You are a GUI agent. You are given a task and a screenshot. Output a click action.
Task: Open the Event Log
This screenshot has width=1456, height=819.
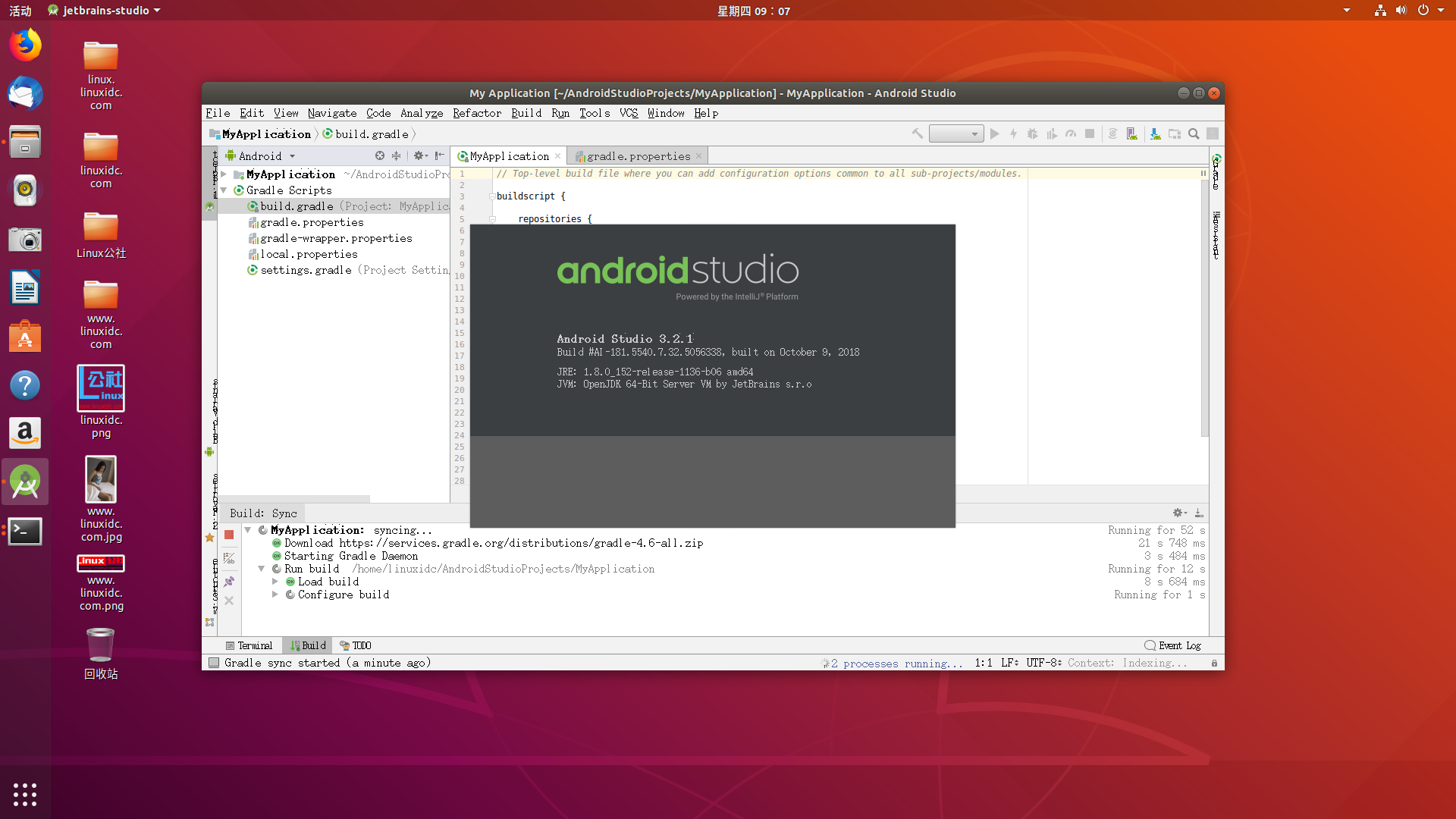point(1172,645)
